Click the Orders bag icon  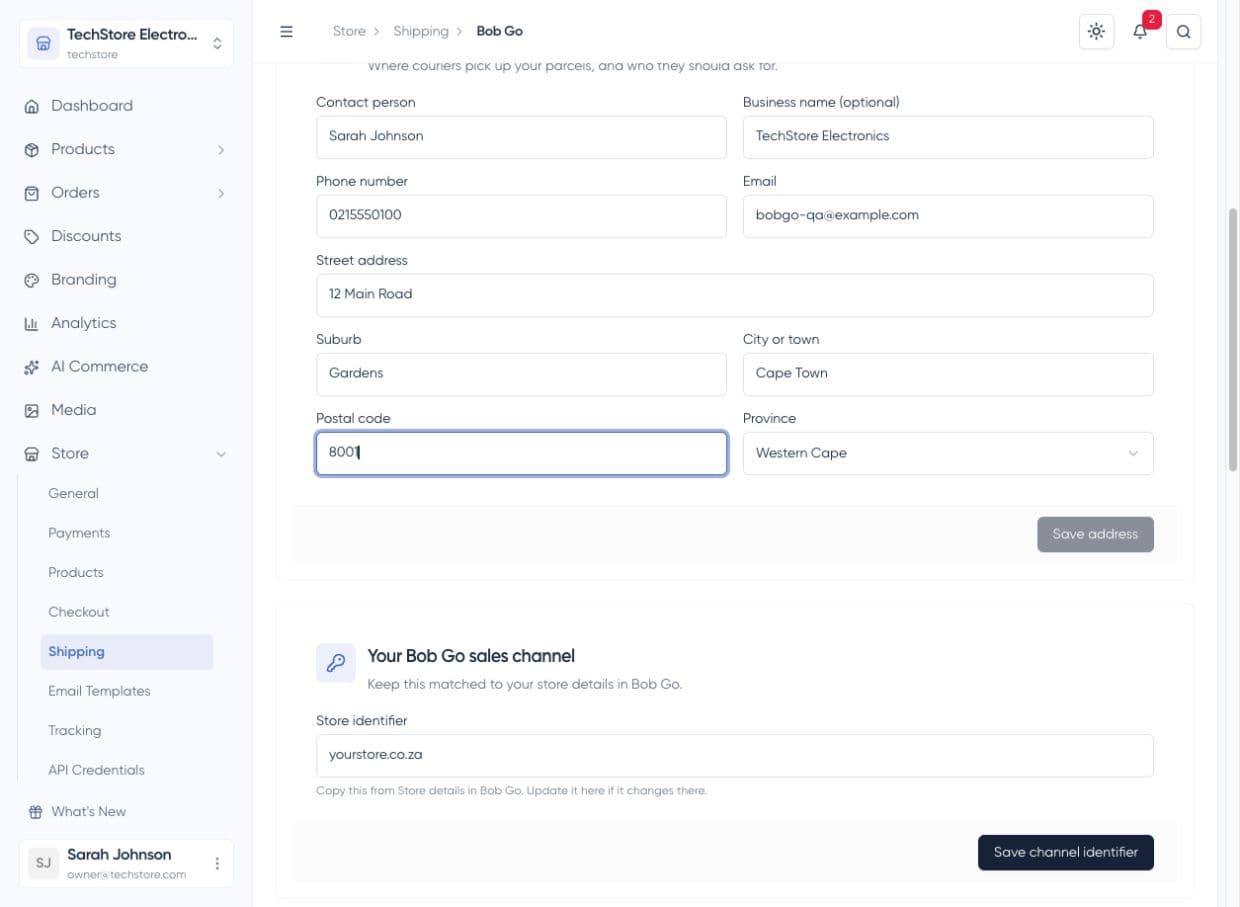click(32, 193)
